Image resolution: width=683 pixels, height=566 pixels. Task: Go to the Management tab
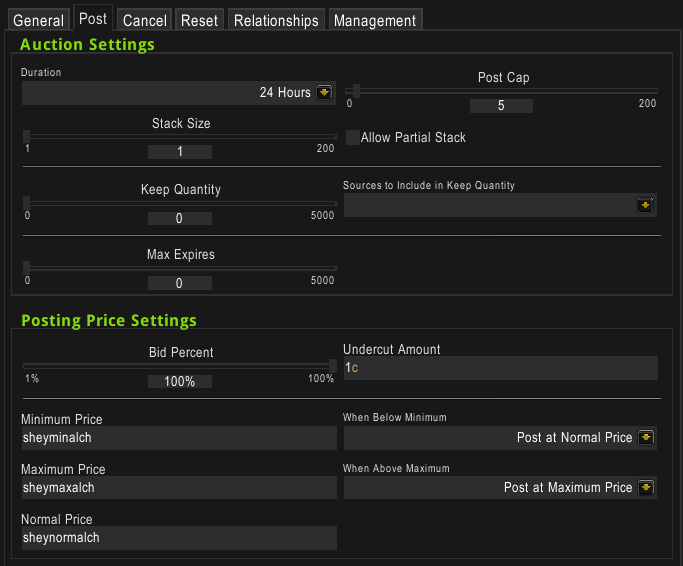(375, 20)
